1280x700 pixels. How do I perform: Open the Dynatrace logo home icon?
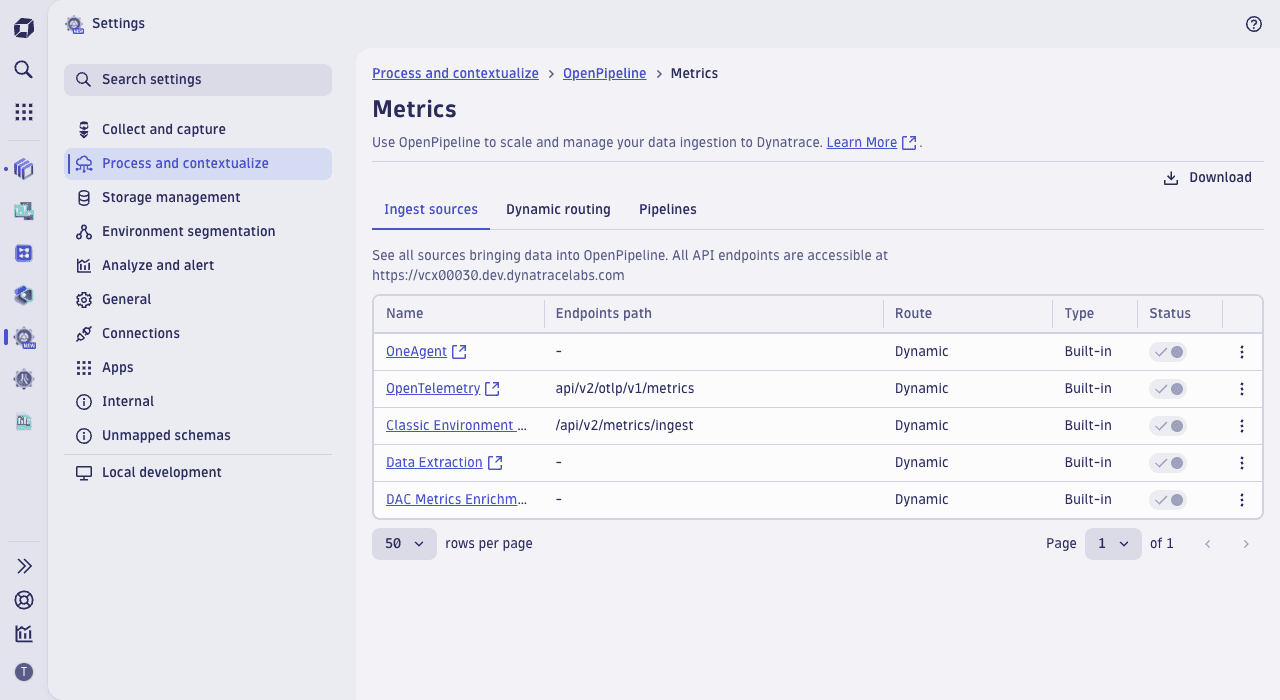pos(24,28)
